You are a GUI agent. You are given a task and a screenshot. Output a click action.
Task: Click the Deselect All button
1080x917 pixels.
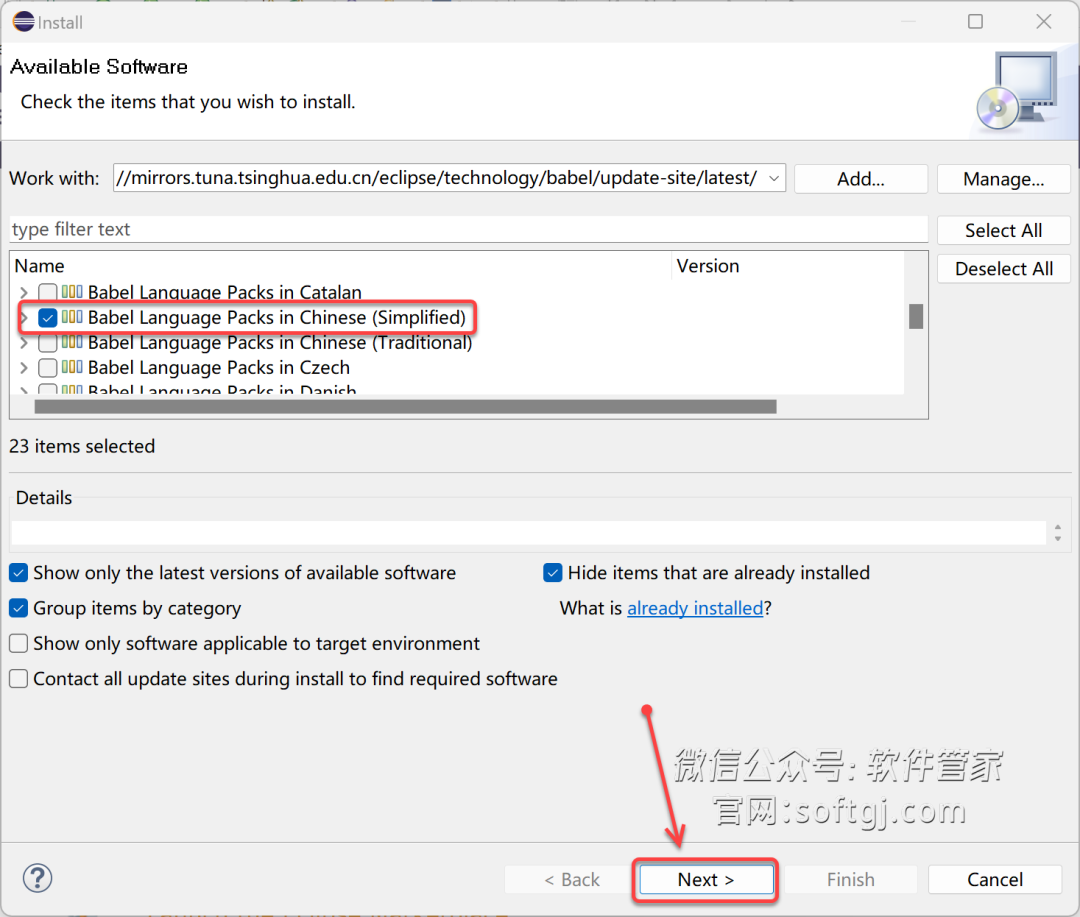point(1004,269)
